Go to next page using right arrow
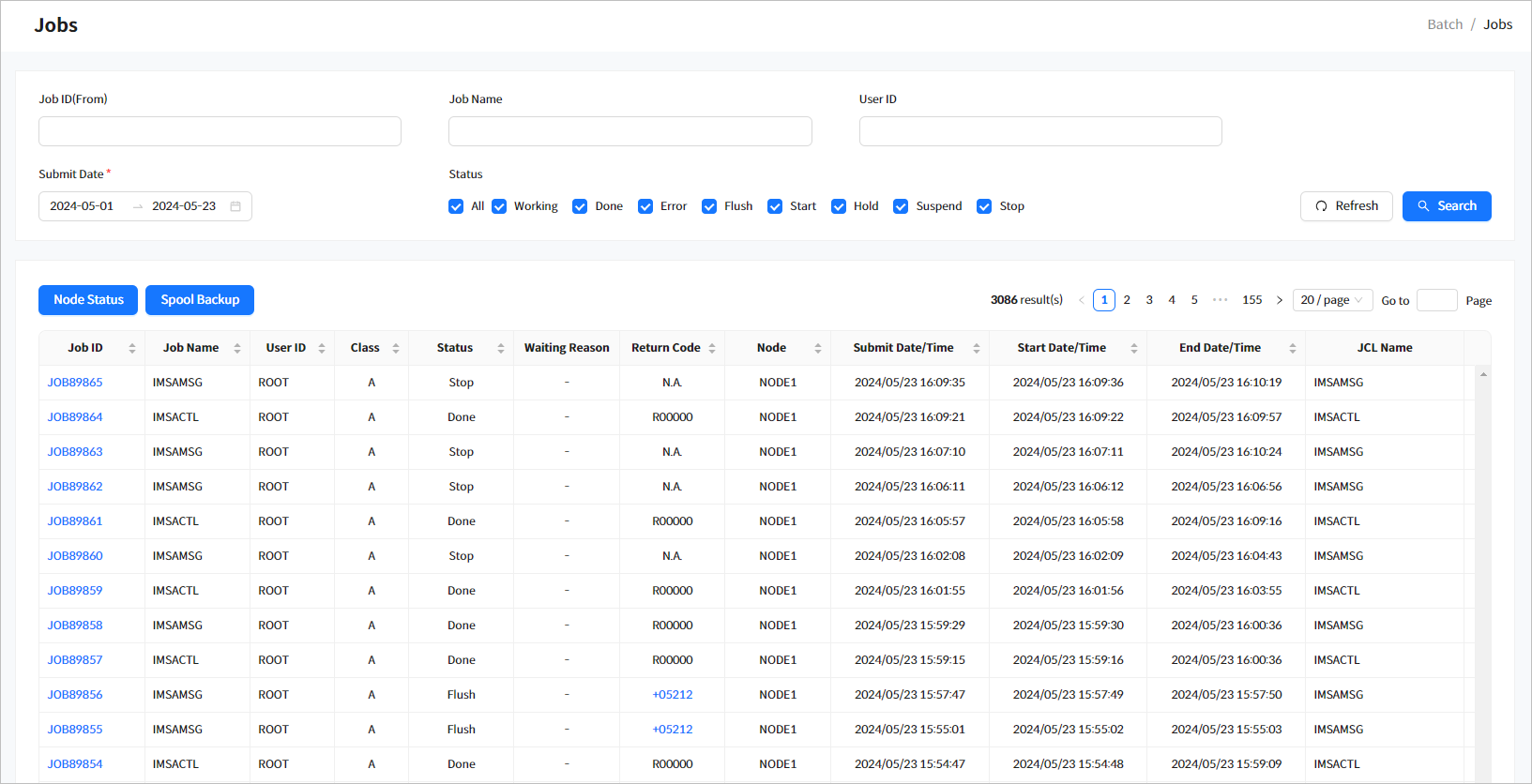The height and width of the screenshot is (784, 1532). [x=1279, y=300]
